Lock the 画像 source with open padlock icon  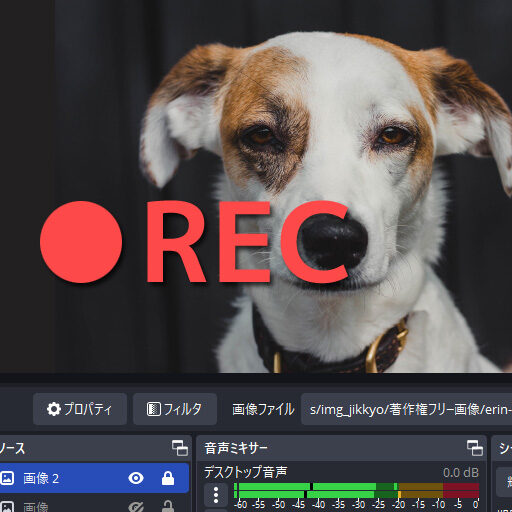pos(168,506)
